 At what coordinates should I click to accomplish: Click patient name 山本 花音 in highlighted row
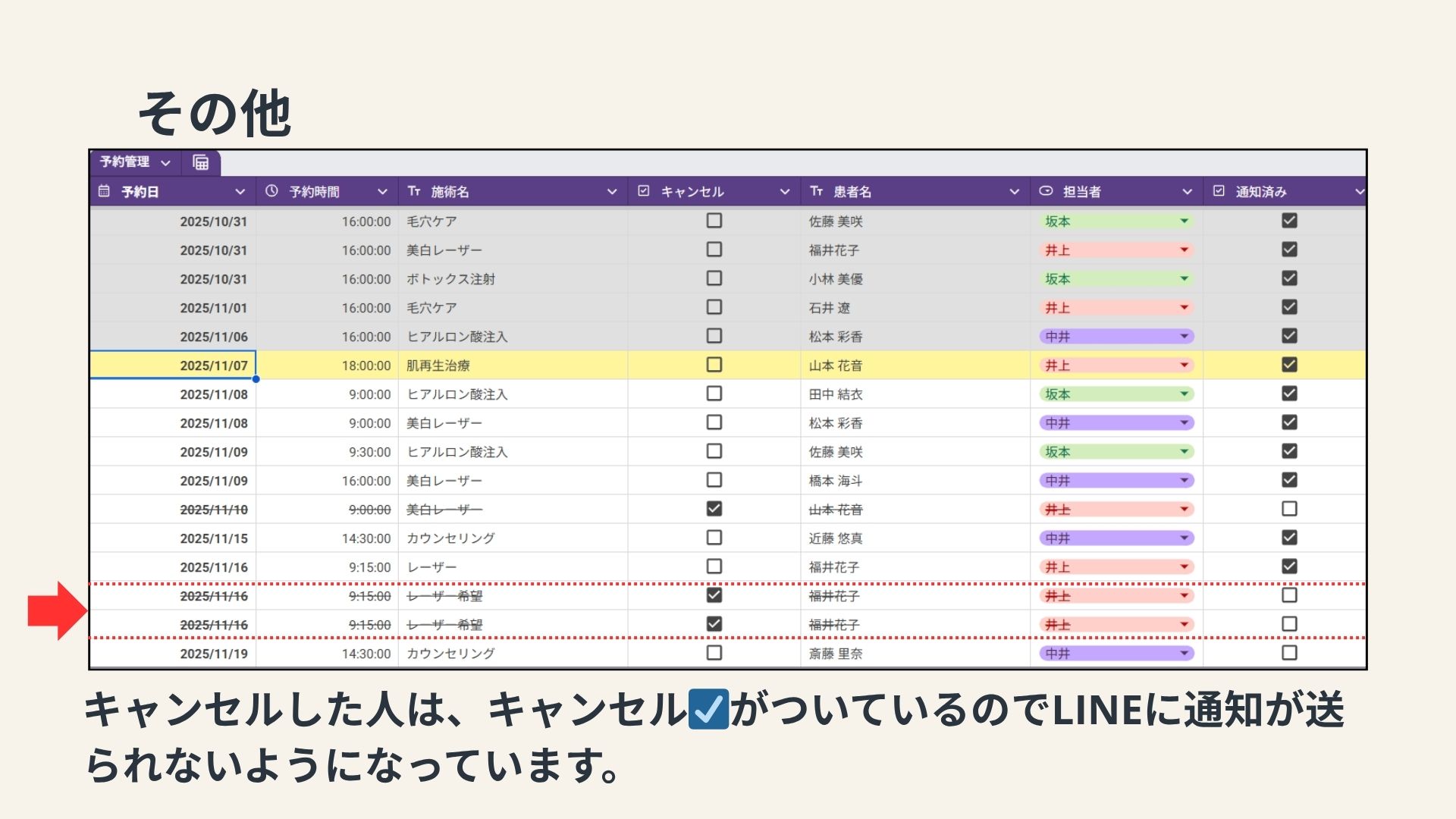click(835, 366)
